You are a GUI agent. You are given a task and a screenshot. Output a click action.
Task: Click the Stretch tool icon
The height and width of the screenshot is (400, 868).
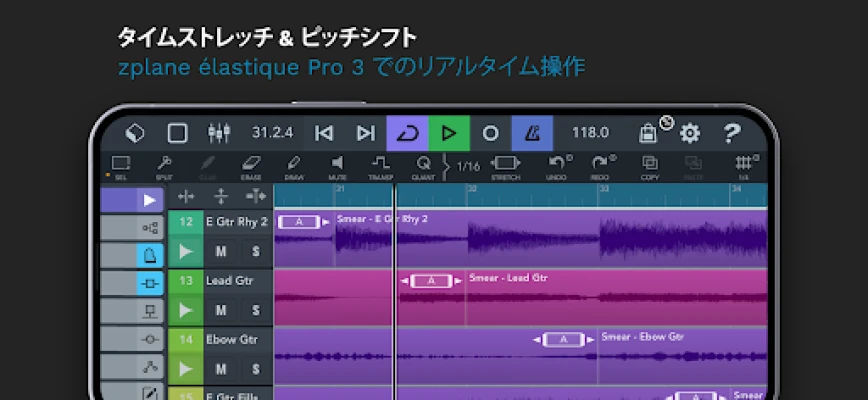click(x=505, y=164)
